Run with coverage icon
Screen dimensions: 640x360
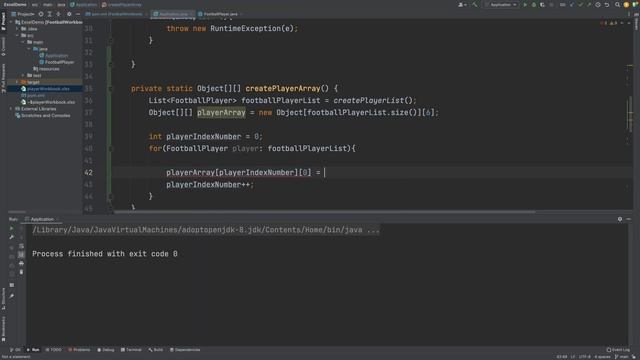pos(542,5)
